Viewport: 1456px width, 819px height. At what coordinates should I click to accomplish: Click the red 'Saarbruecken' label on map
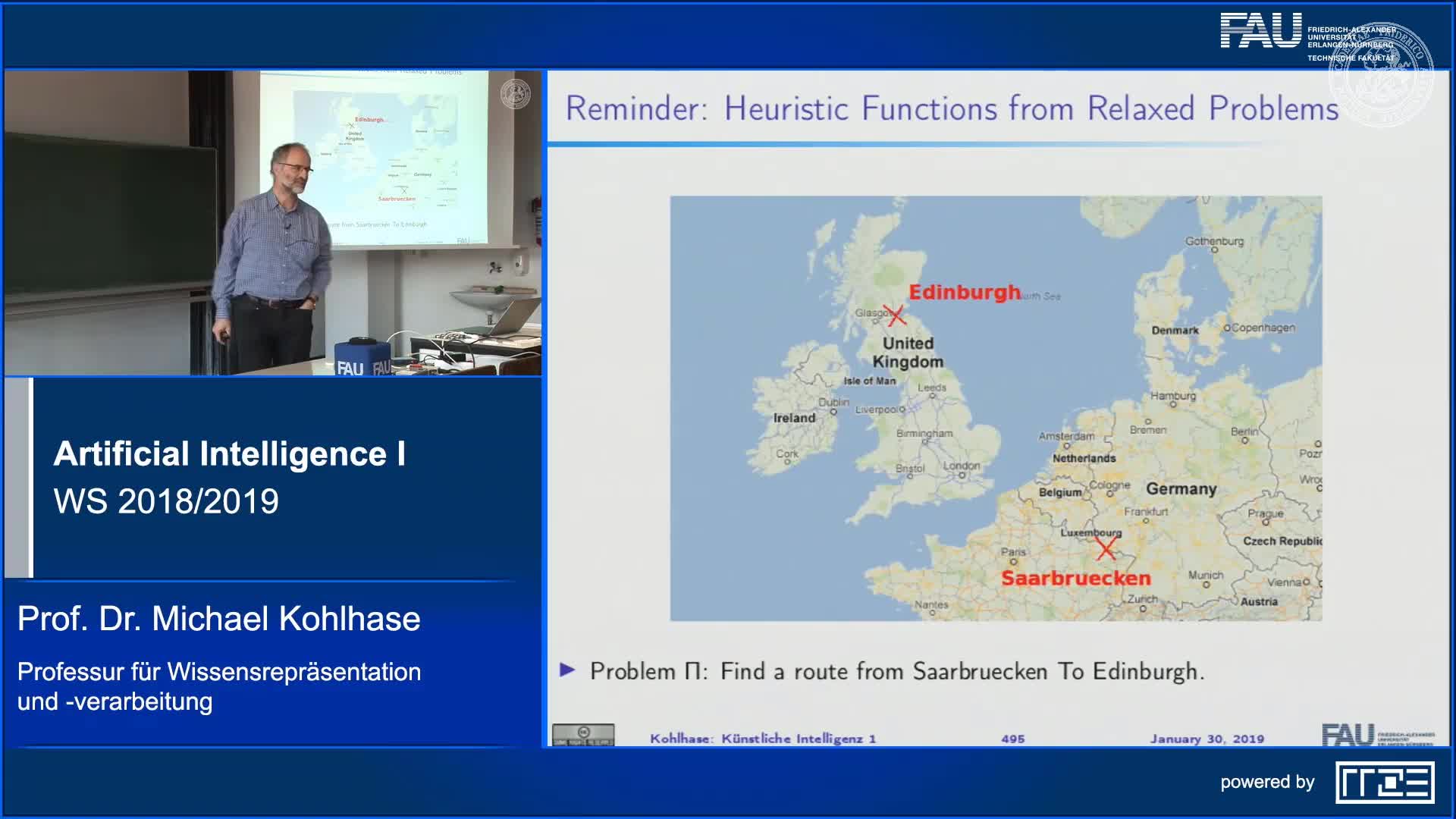[1075, 578]
